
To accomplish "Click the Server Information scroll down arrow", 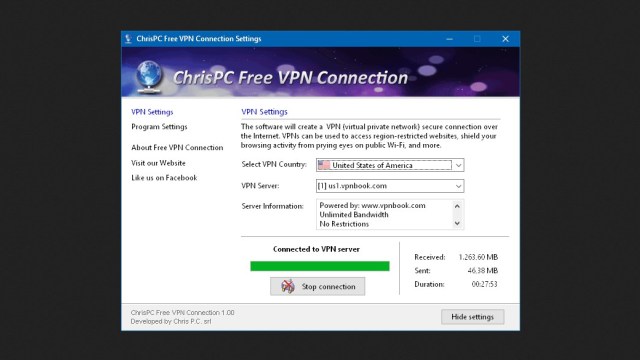I will (457, 223).
